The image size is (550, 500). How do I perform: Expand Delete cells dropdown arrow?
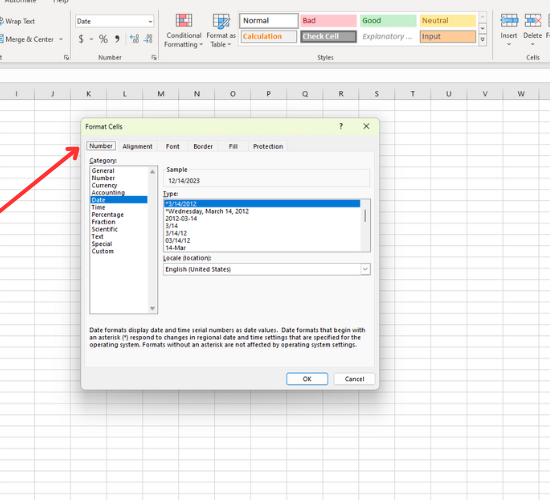pos(532,45)
